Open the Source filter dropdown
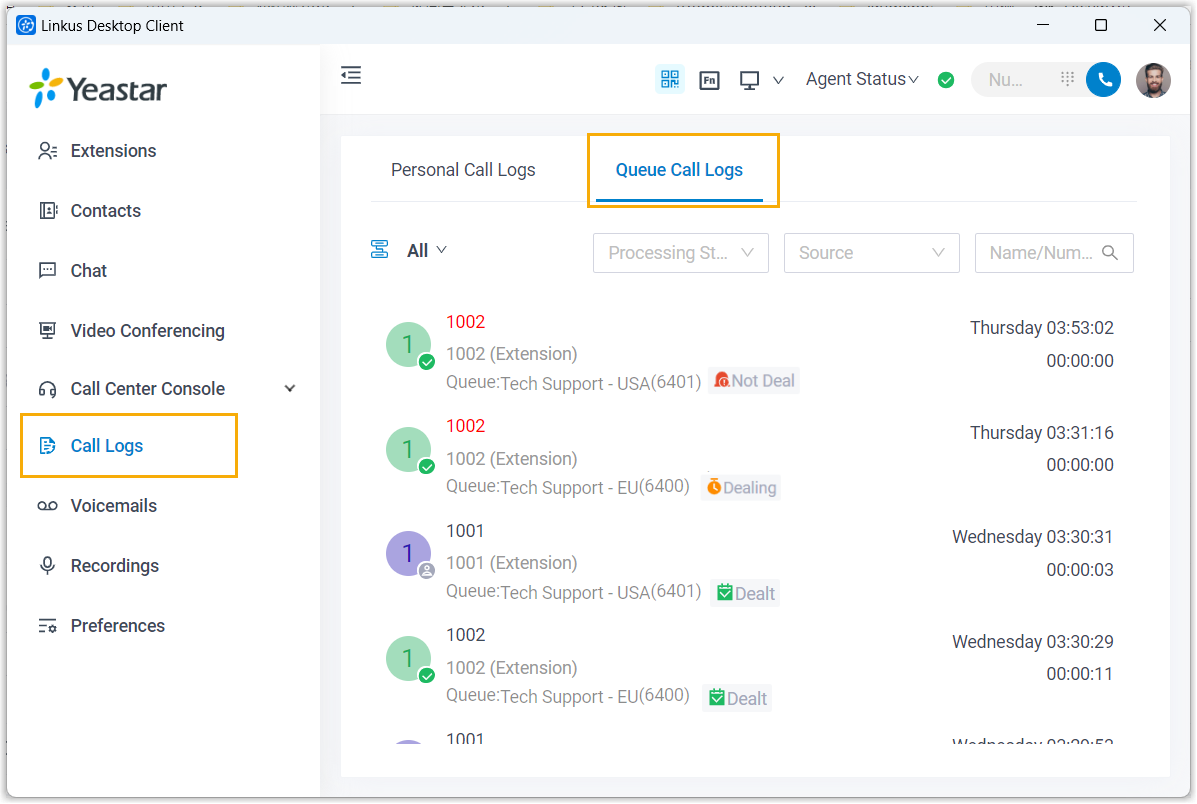 pos(871,253)
